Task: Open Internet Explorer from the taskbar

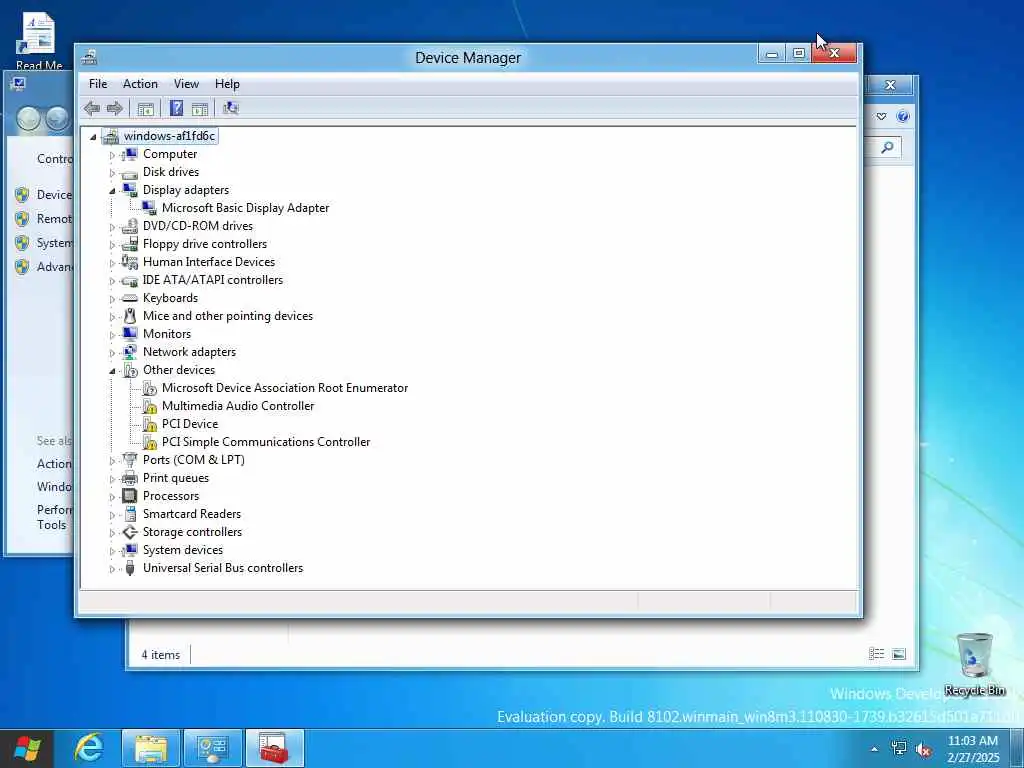Action: (x=88, y=748)
